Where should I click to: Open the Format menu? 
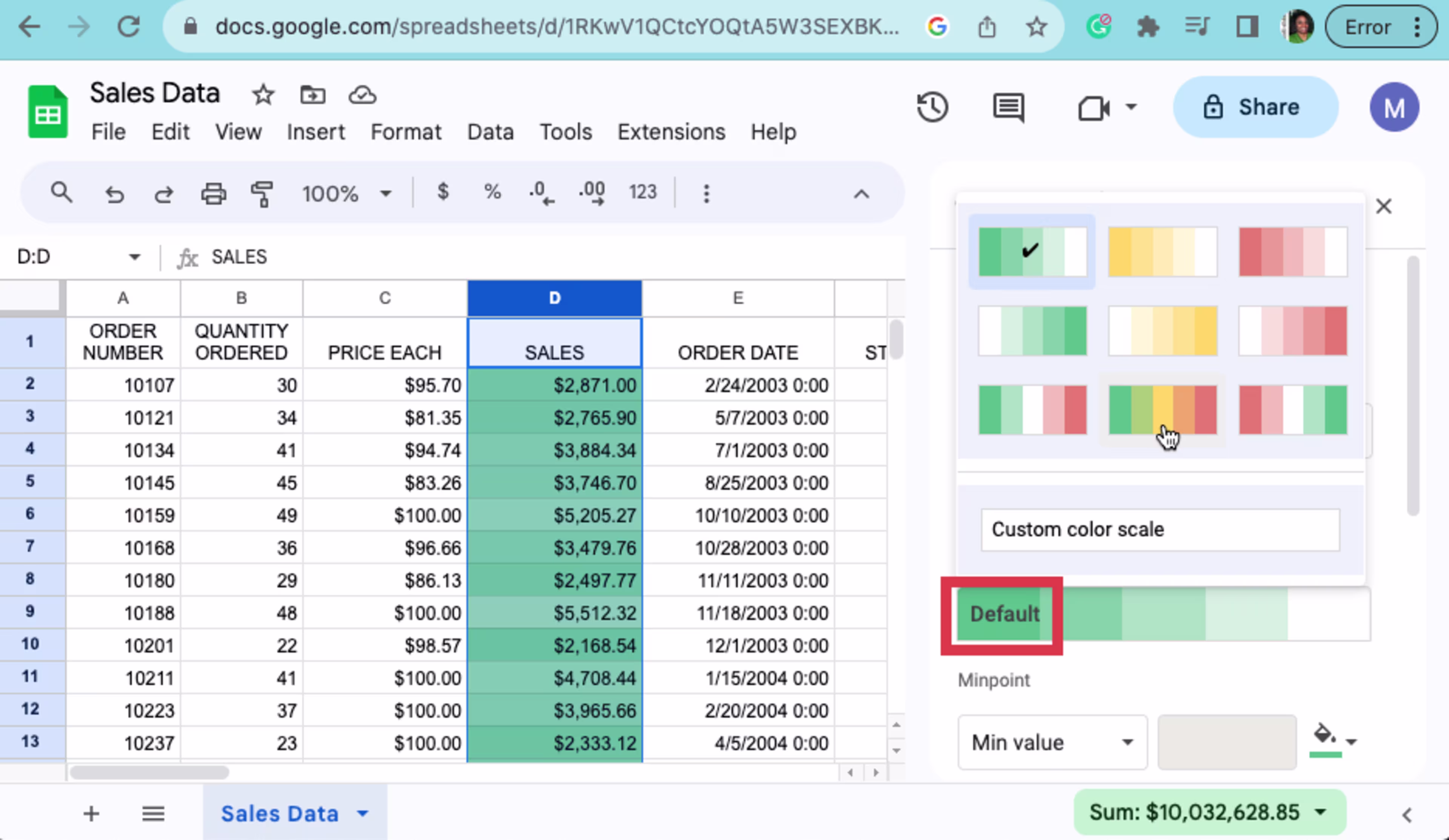[406, 131]
